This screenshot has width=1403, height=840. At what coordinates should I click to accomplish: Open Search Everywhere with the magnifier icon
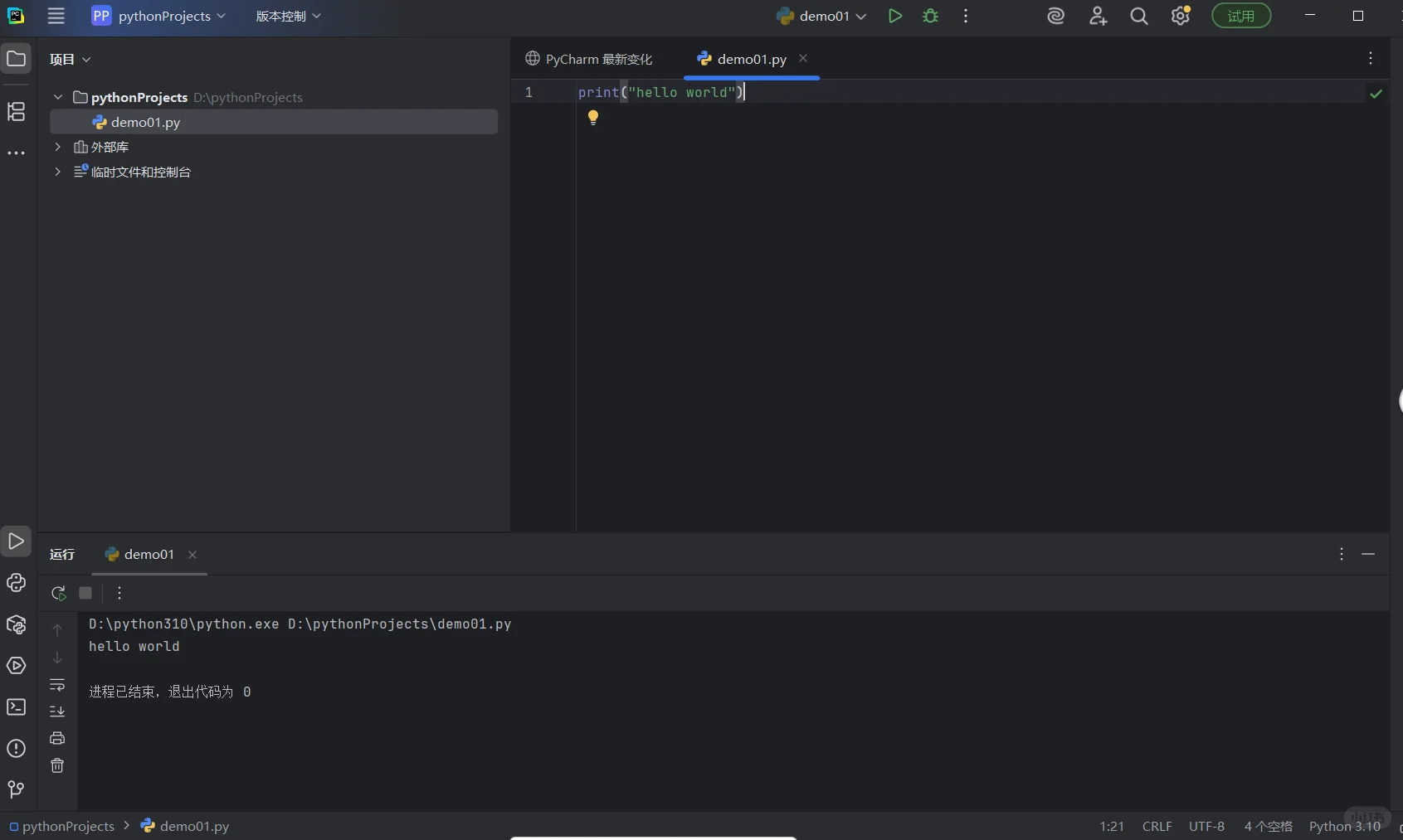tap(1139, 16)
